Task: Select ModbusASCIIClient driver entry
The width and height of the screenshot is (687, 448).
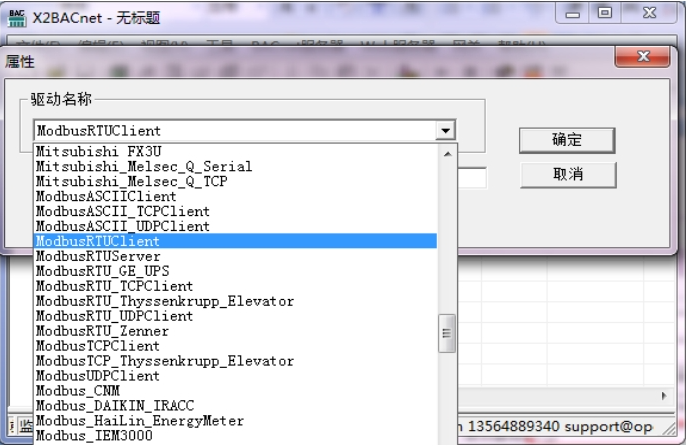Action: [x=236, y=196]
